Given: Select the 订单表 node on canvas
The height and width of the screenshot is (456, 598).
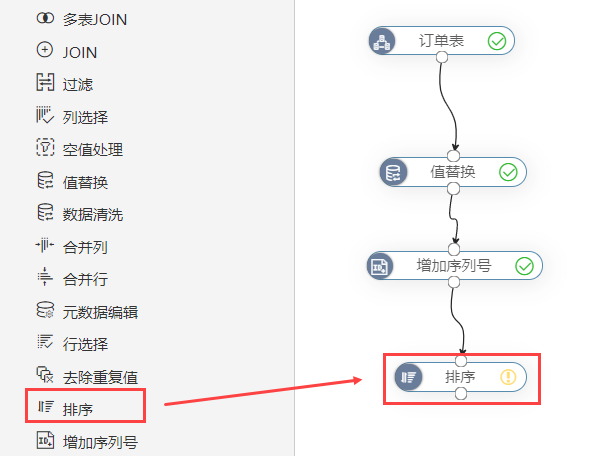Looking at the screenshot, I should pos(442,41).
